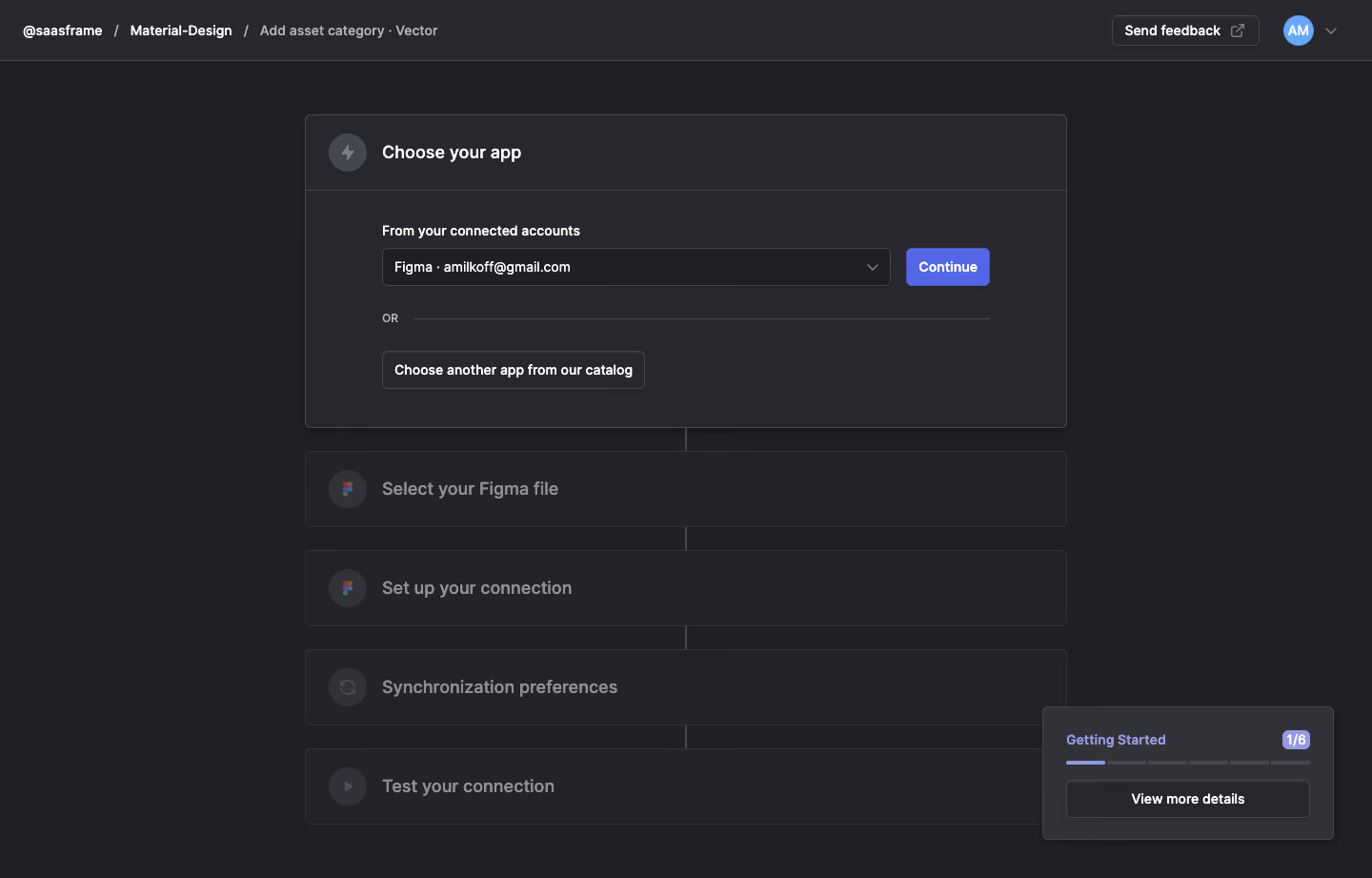The height and width of the screenshot is (878, 1372).
Task: Click the Add asset category · Vector breadcrumb text
Action: coord(349,31)
